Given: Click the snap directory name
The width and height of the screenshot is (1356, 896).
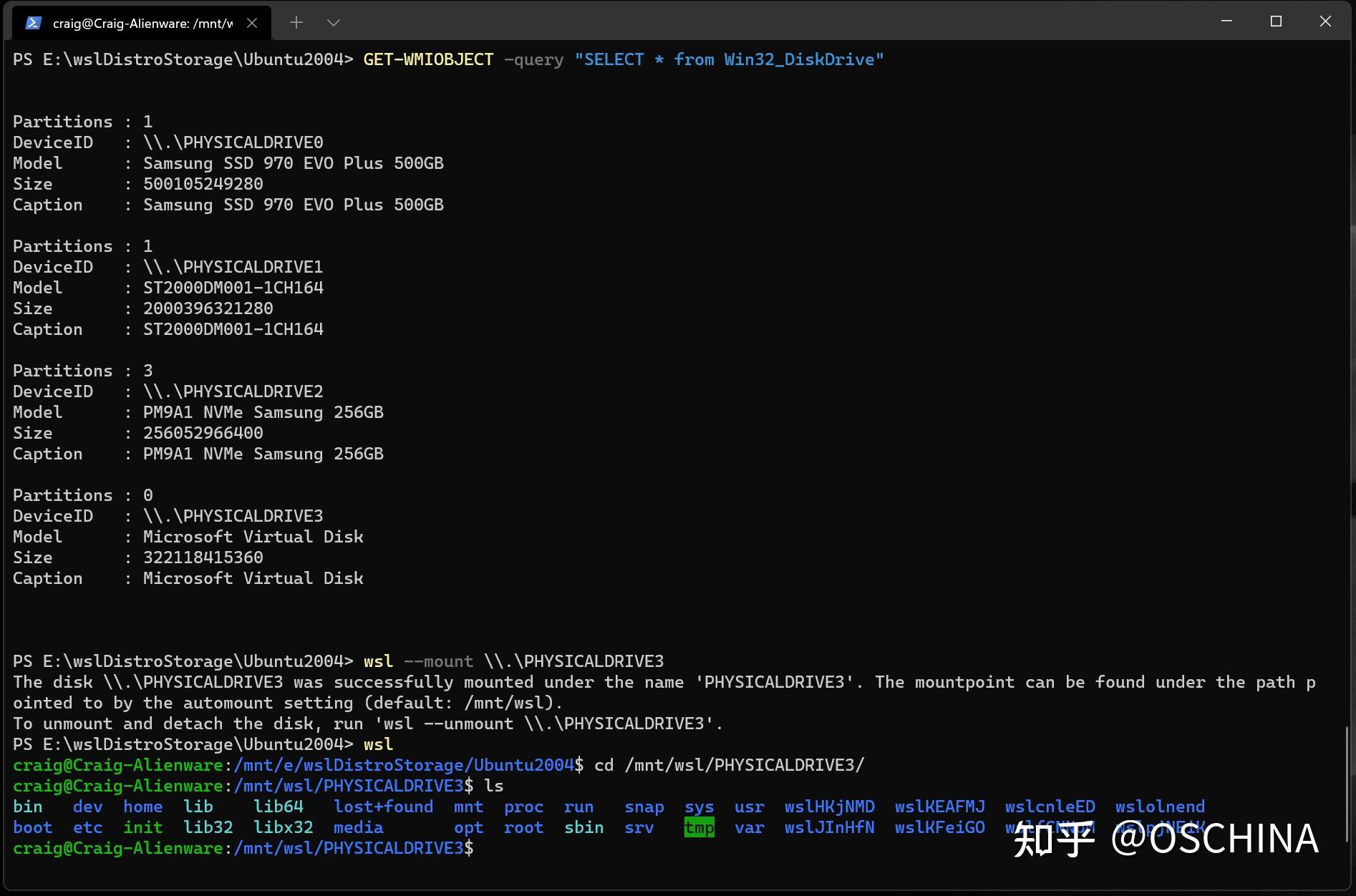Looking at the screenshot, I should pos(643,807).
